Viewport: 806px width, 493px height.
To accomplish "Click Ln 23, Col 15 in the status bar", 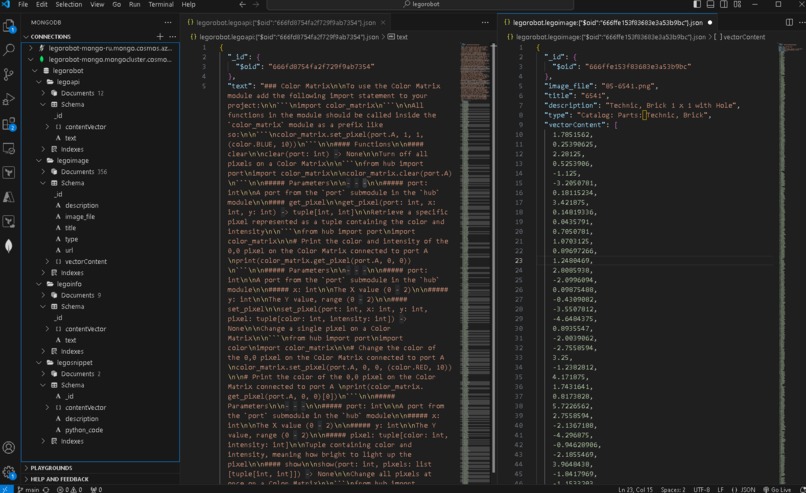I will tap(635, 489).
